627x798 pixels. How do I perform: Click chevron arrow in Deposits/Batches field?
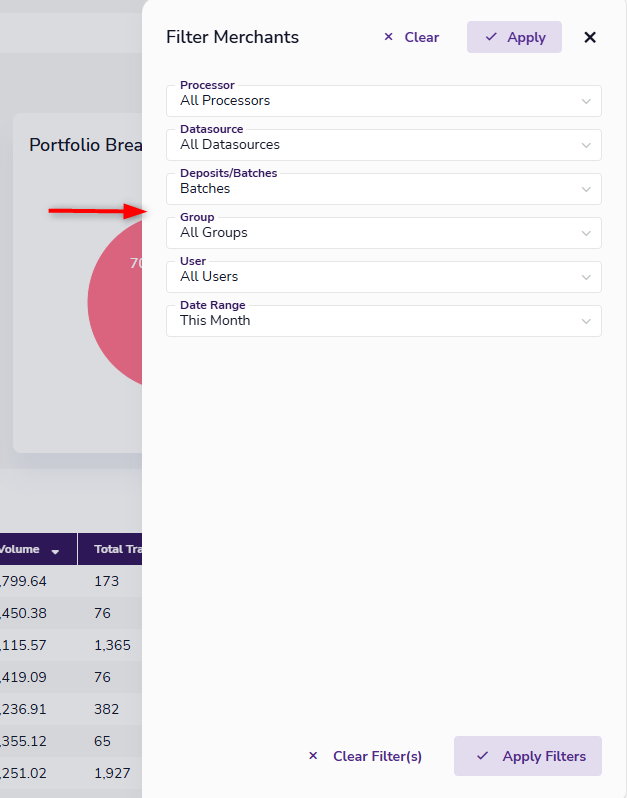(x=586, y=189)
